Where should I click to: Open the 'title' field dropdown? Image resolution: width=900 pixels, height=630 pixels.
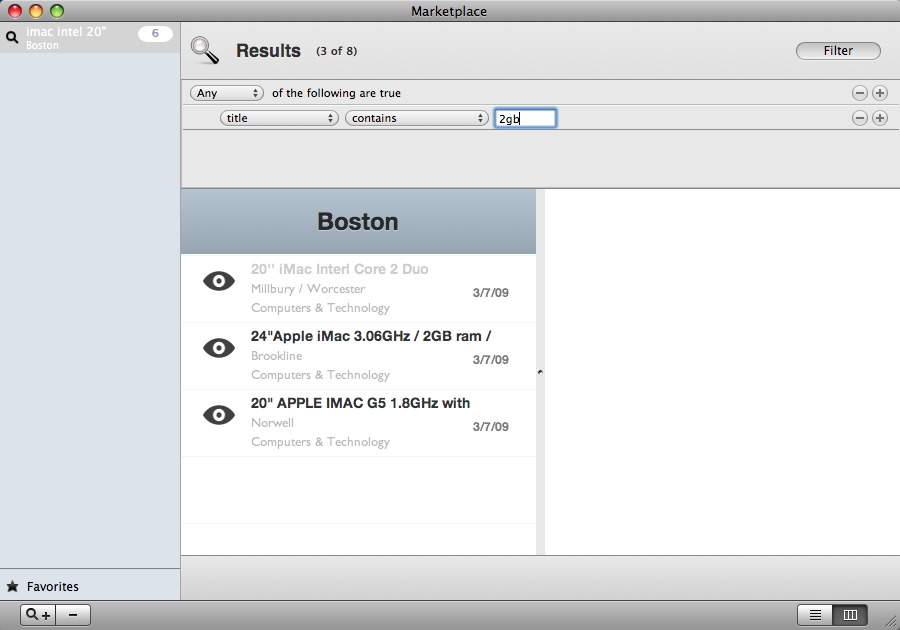tap(279, 118)
